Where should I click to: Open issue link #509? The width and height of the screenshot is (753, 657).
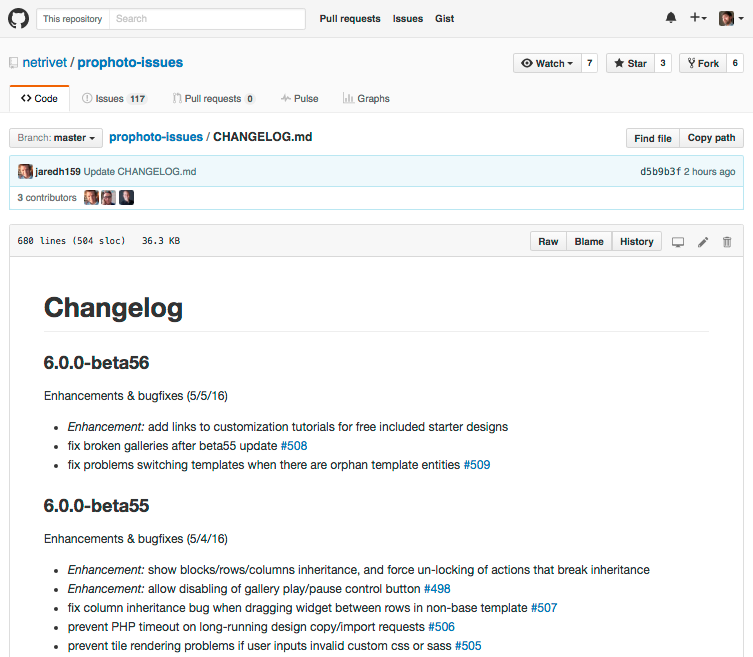point(477,465)
